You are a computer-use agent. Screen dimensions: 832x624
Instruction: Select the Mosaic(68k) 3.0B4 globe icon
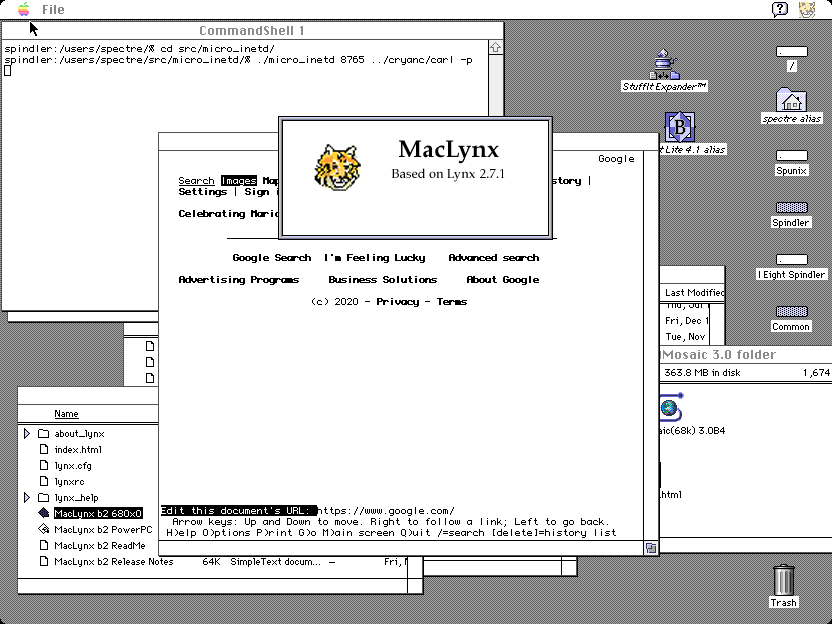pyautogui.click(x=671, y=408)
